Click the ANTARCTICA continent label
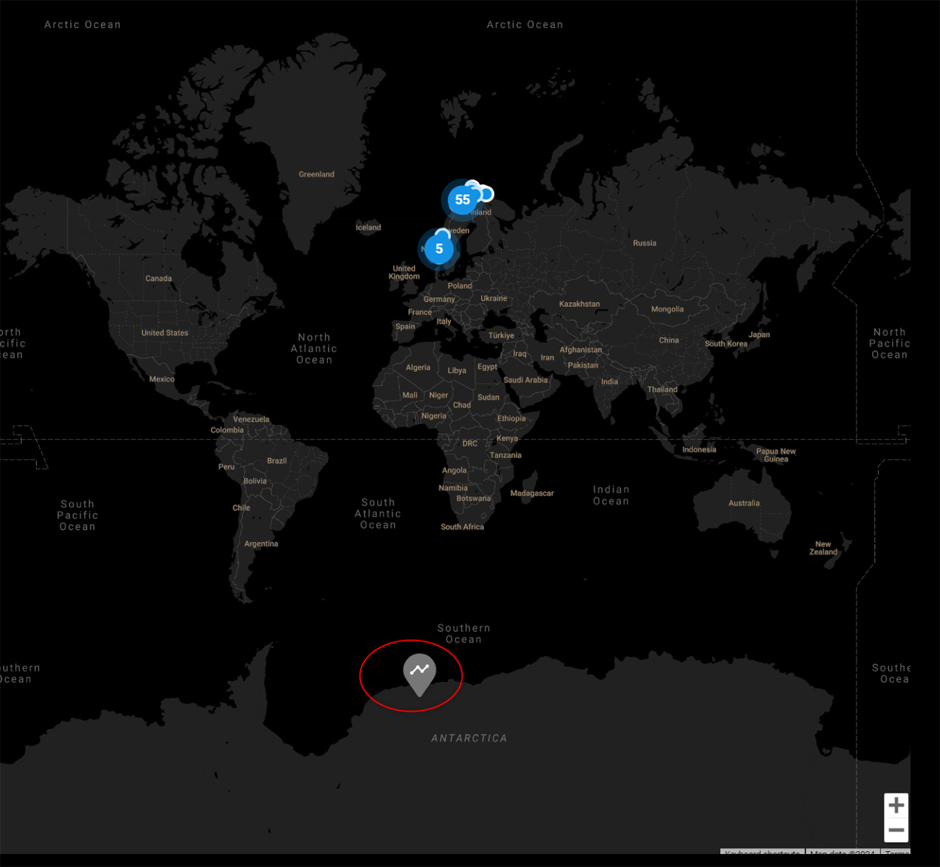 pyautogui.click(x=469, y=738)
